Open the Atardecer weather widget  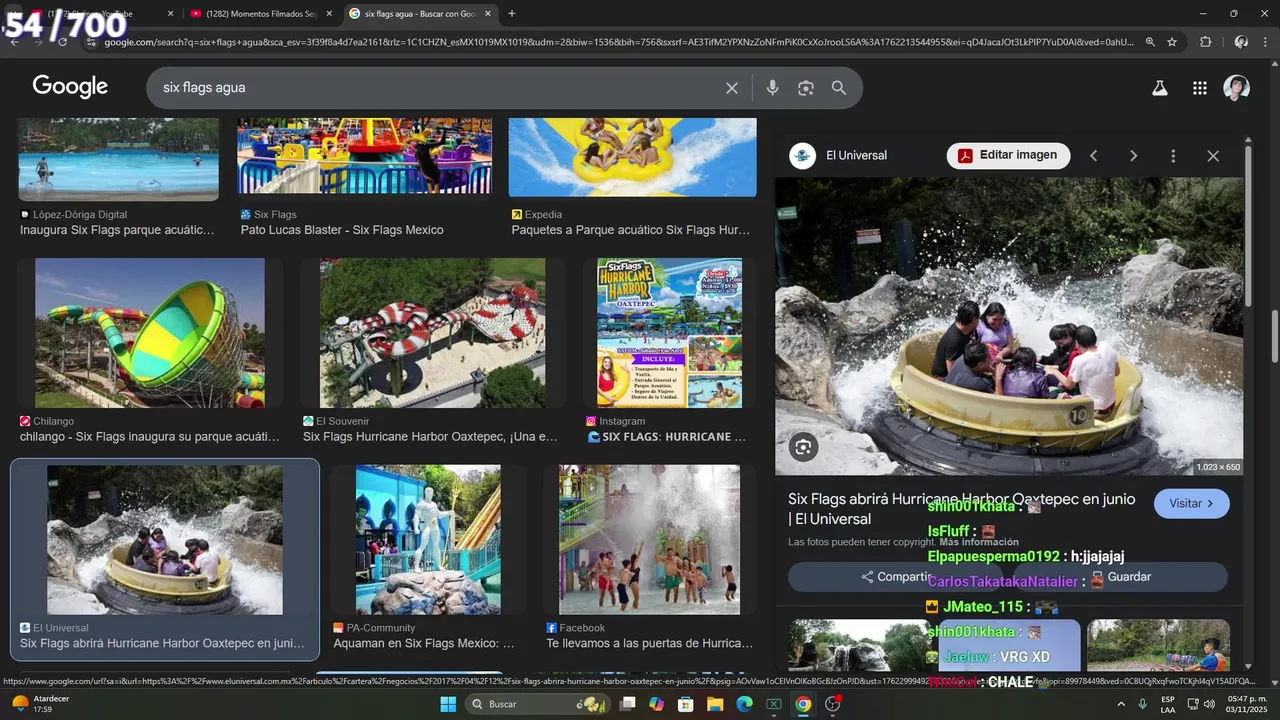coord(42,704)
